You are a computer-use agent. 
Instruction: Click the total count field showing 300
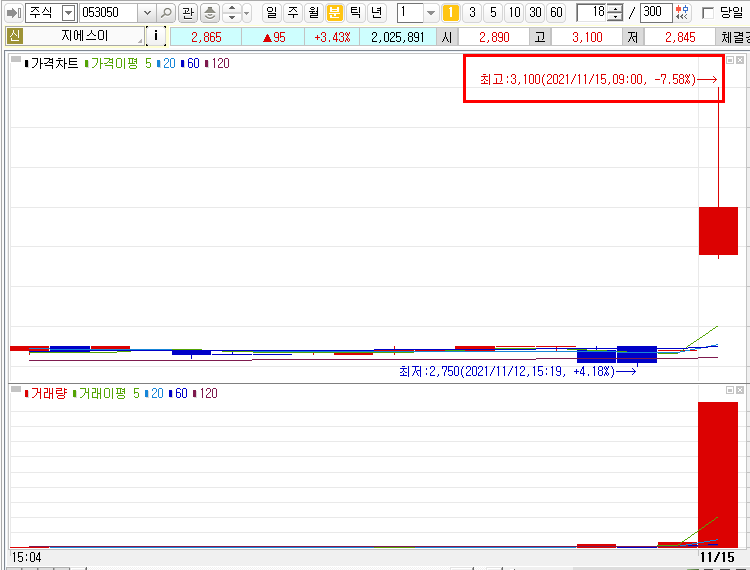pyautogui.click(x=656, y=12)
